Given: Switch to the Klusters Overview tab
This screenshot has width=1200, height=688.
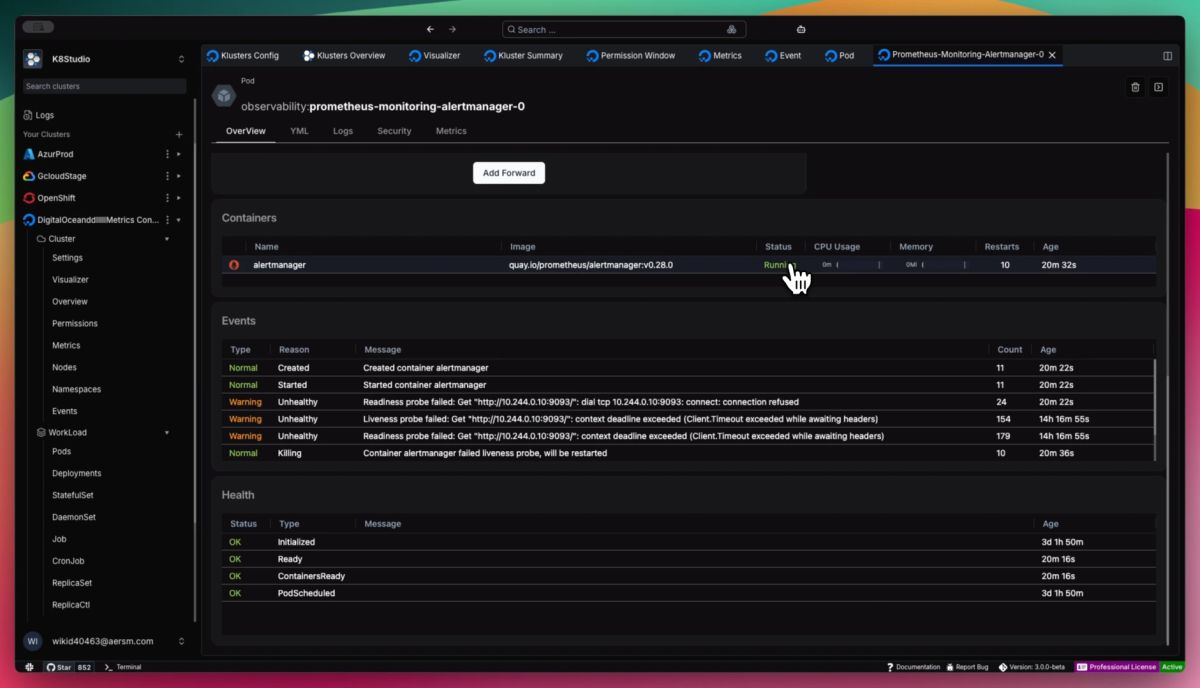Looking at the screenshot, I should click(344, 56).
